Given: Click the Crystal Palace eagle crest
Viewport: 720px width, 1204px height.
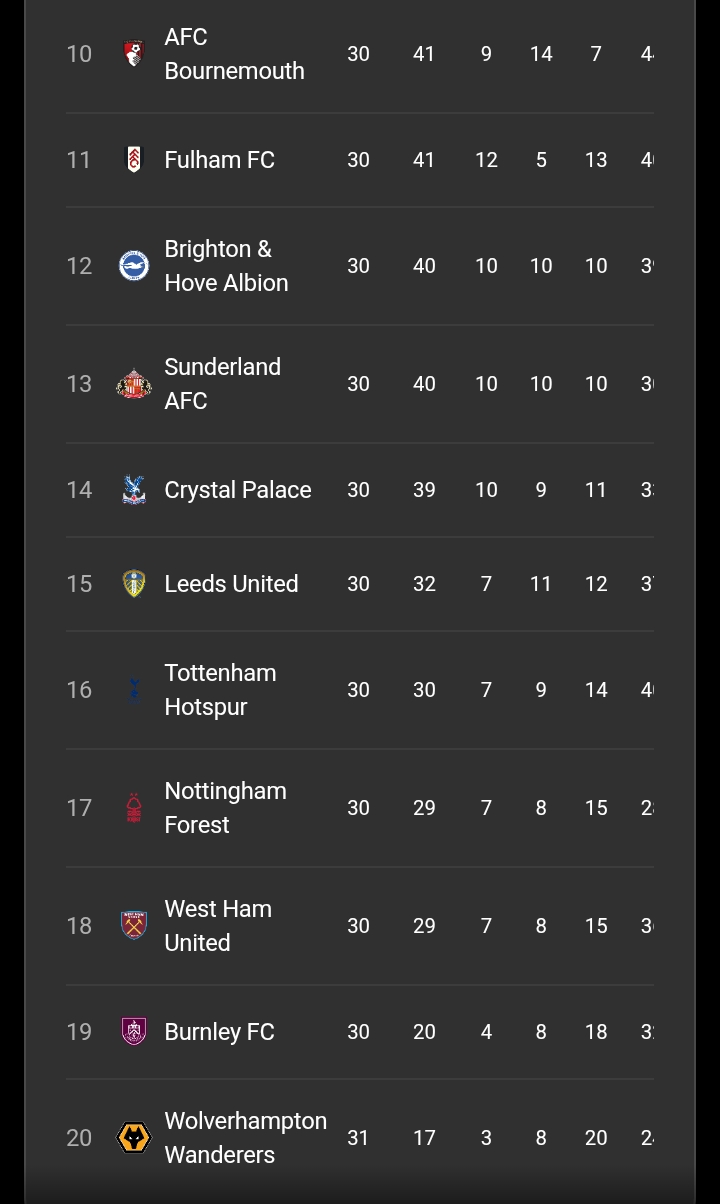Looking at the screenshot, I should 133,490.
